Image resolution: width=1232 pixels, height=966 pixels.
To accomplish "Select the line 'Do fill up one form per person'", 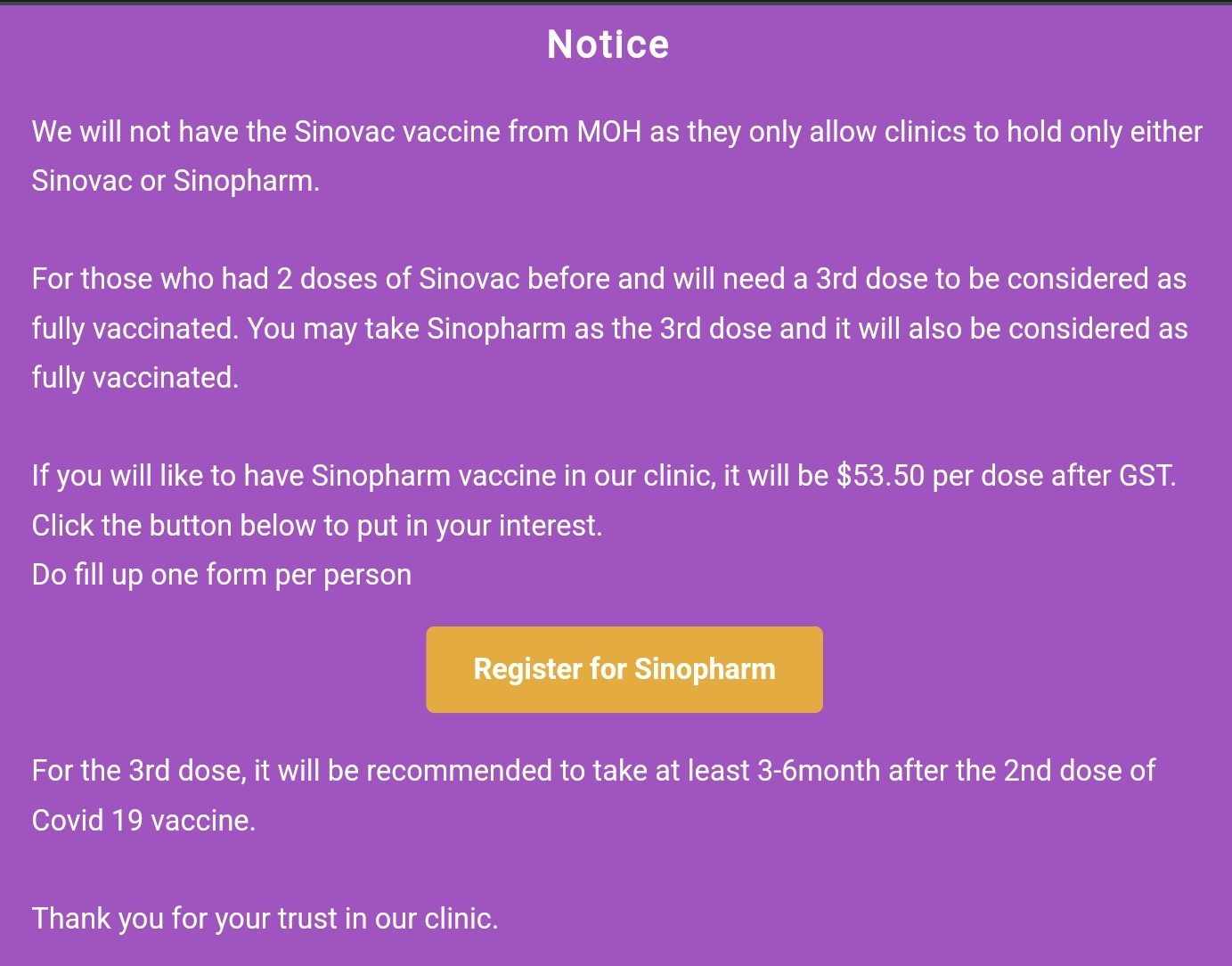I will pos(222,575).
